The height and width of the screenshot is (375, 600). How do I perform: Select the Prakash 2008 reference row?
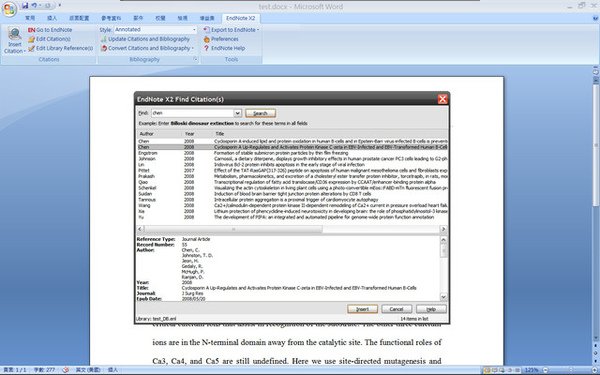tap(293, 176)
